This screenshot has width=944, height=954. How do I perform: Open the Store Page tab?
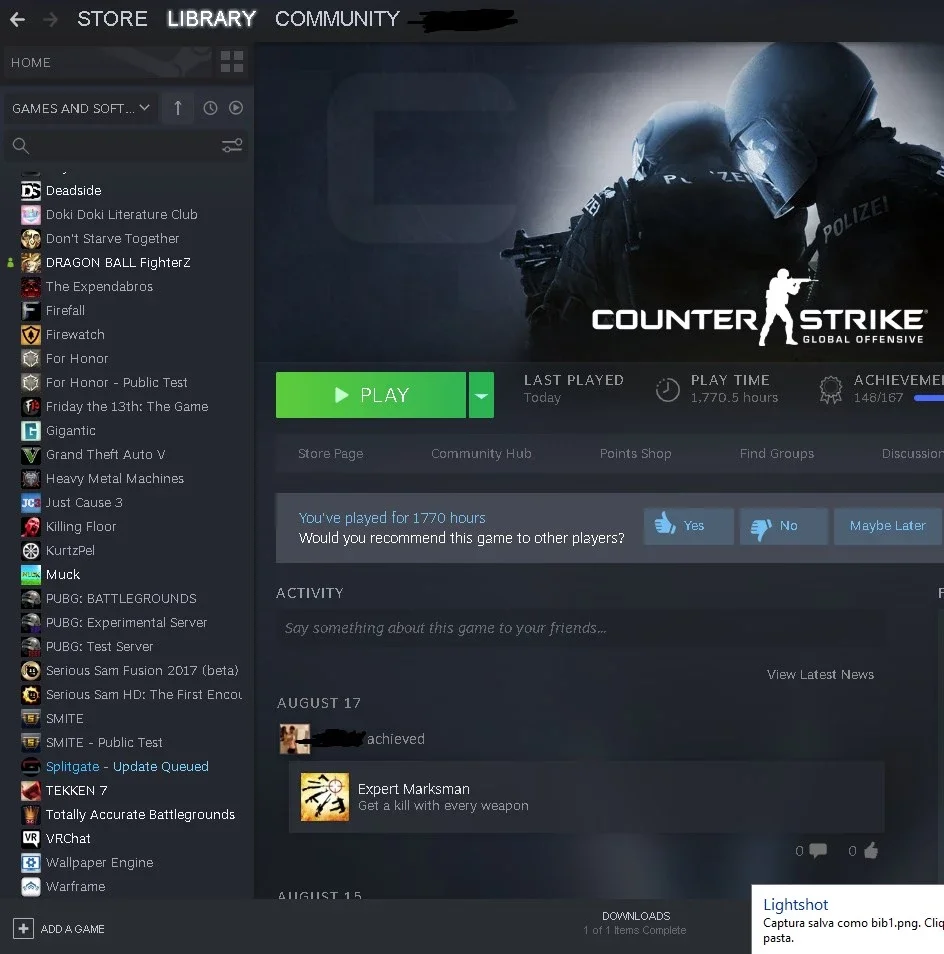click(x=330, y=454)
